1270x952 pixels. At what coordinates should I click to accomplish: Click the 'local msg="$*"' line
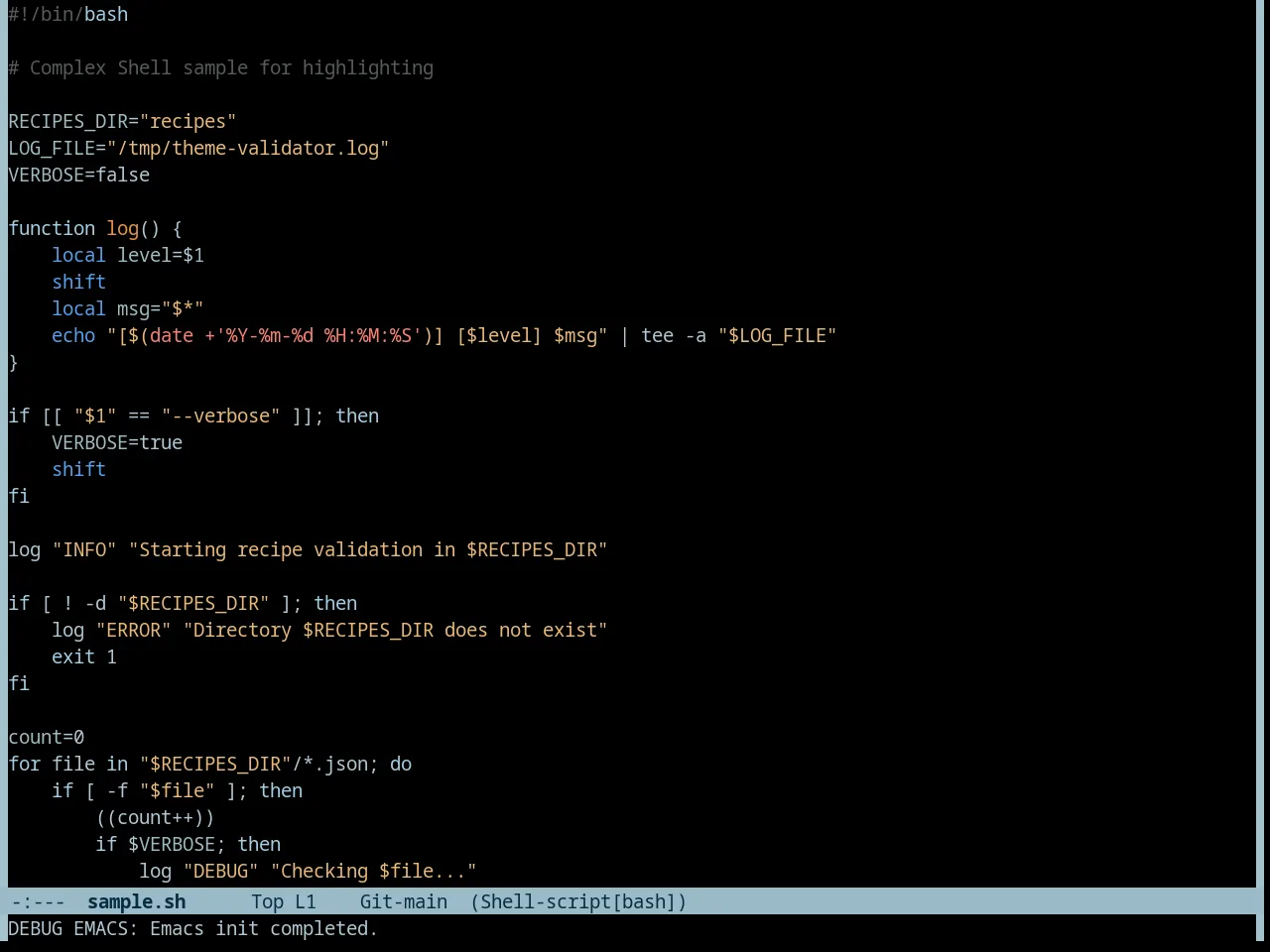[x=128, y=308]
